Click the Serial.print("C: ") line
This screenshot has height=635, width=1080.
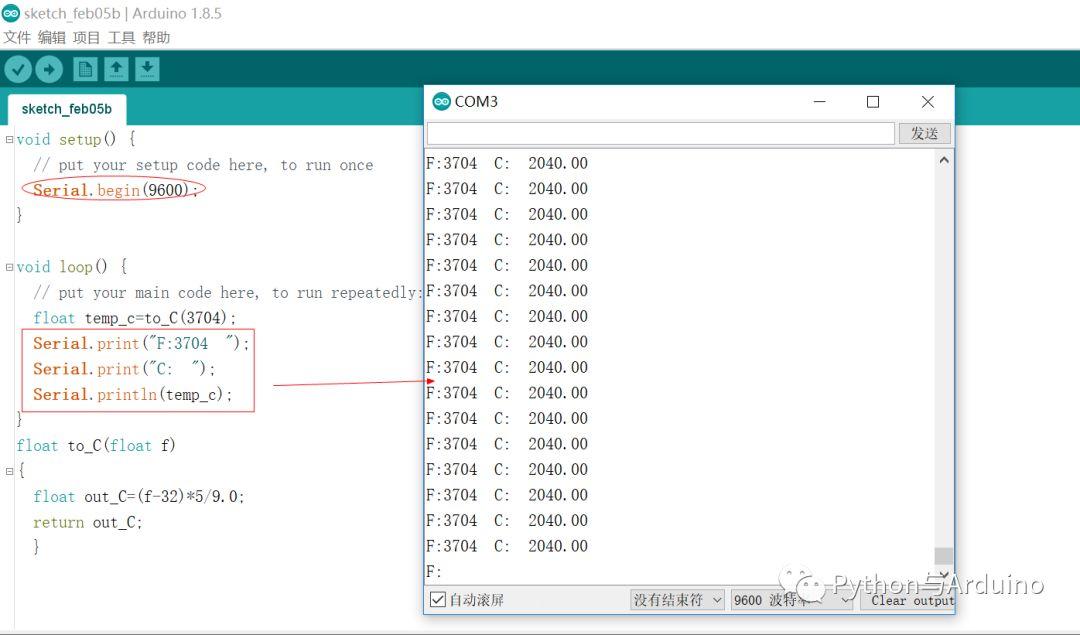[x=124, y=368]
